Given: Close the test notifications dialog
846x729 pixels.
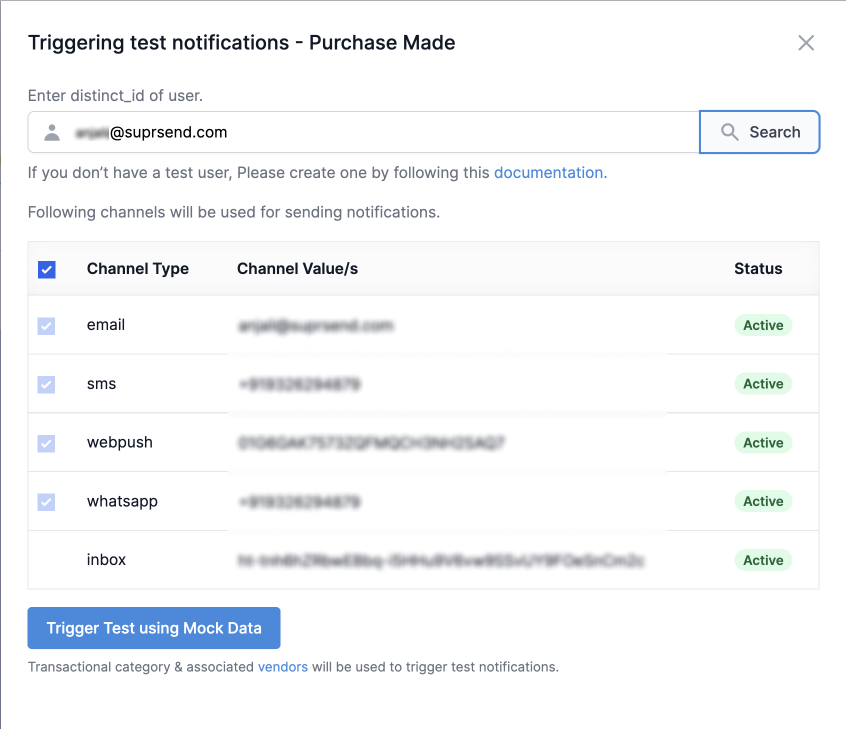Looking at the screenshot, I should point(806,43).
